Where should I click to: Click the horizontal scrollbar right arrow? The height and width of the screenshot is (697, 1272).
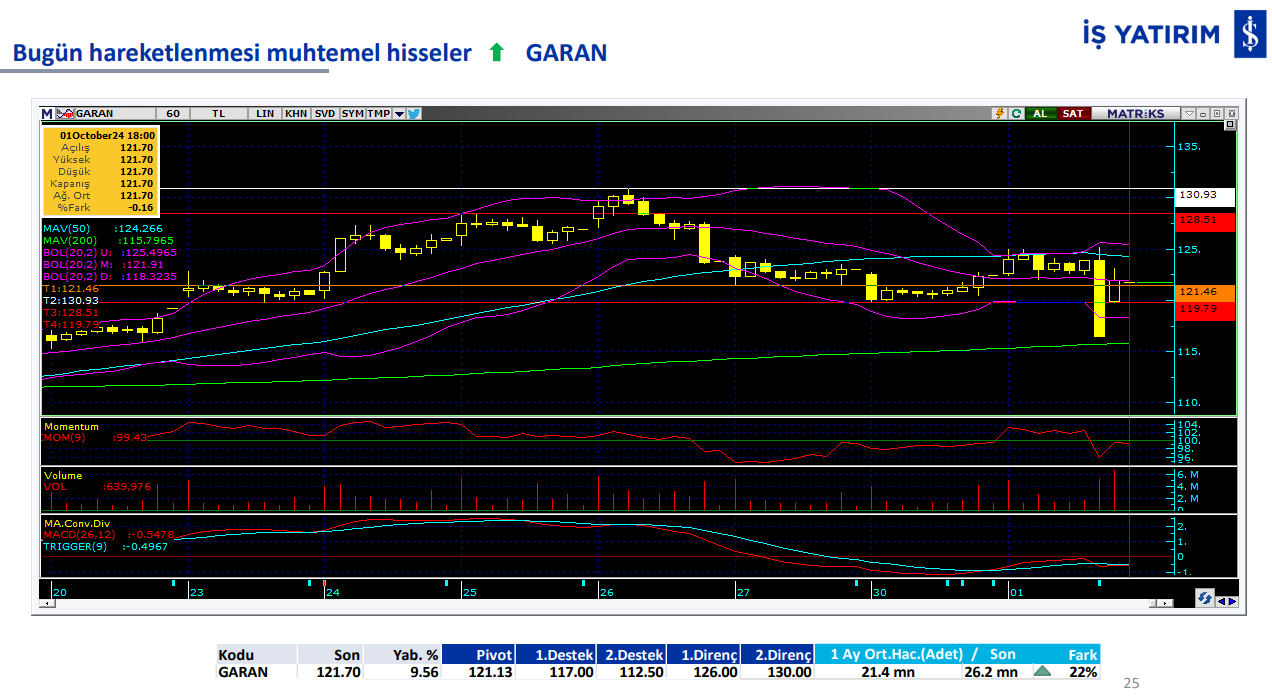coord(1165,604)
